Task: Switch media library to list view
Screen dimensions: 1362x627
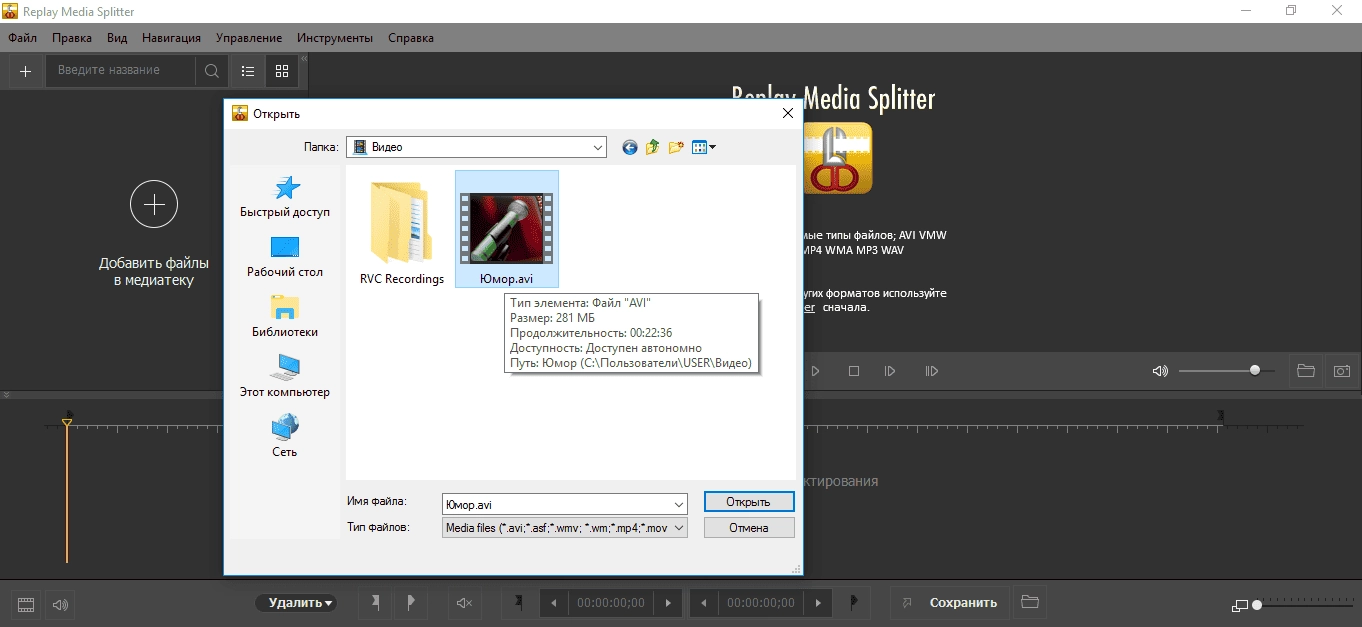Action: coord(248,71)
